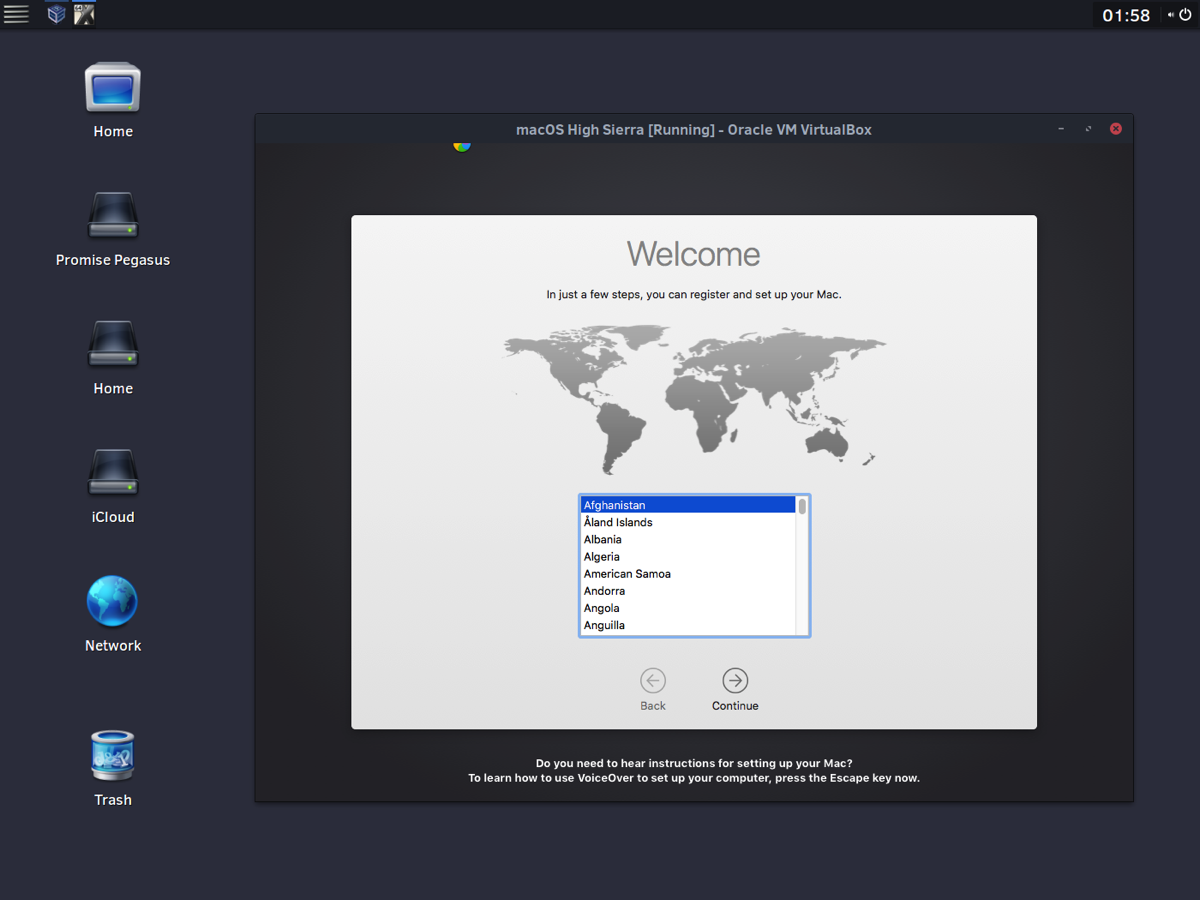Click the 01:58 clock in the top bar

pyautogui.click(x=1126, y=15)
